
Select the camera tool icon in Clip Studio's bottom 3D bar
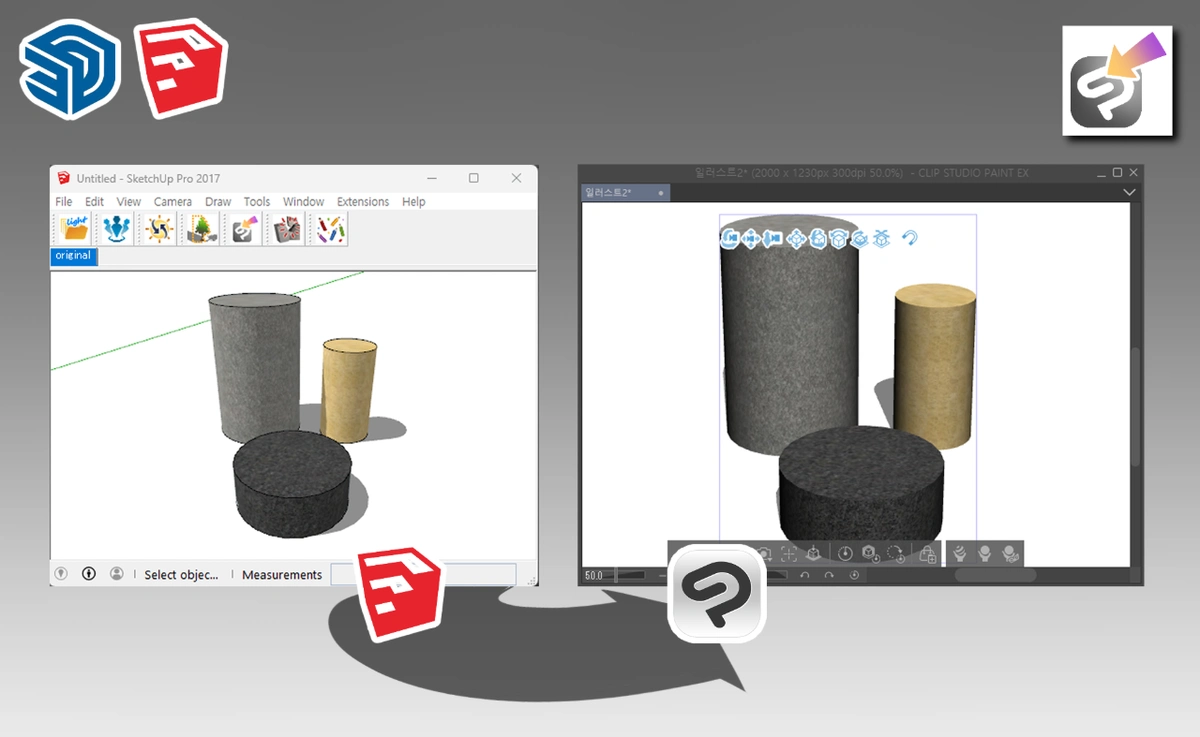(x=764, y=553)
